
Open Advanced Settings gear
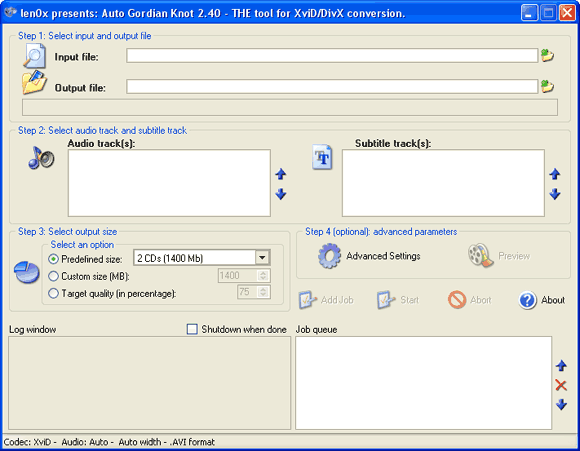pos(329,256)
